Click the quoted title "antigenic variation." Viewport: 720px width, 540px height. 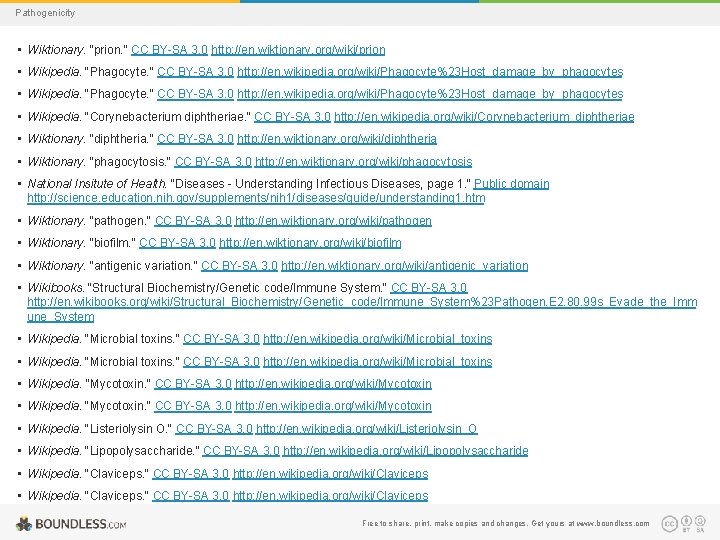pyautogui.click(x=143, y=266)
